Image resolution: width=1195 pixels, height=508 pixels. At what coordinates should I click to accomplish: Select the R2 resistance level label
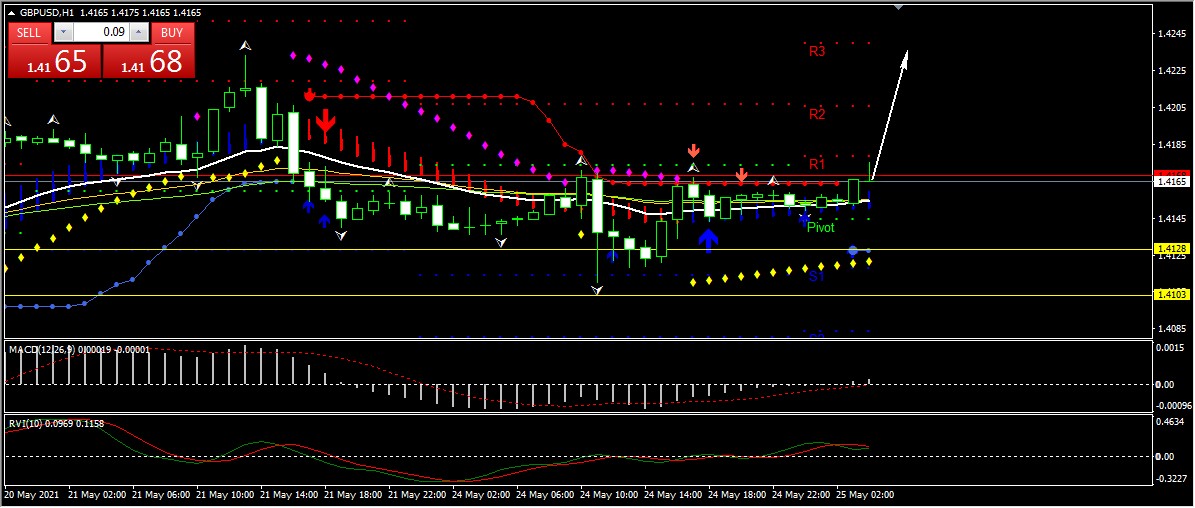817,114
